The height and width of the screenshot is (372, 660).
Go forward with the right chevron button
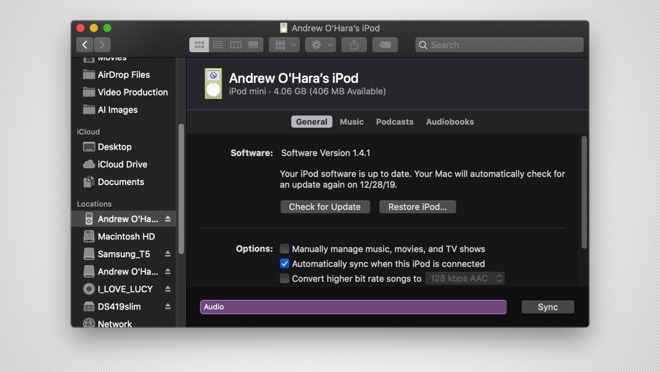102,45
